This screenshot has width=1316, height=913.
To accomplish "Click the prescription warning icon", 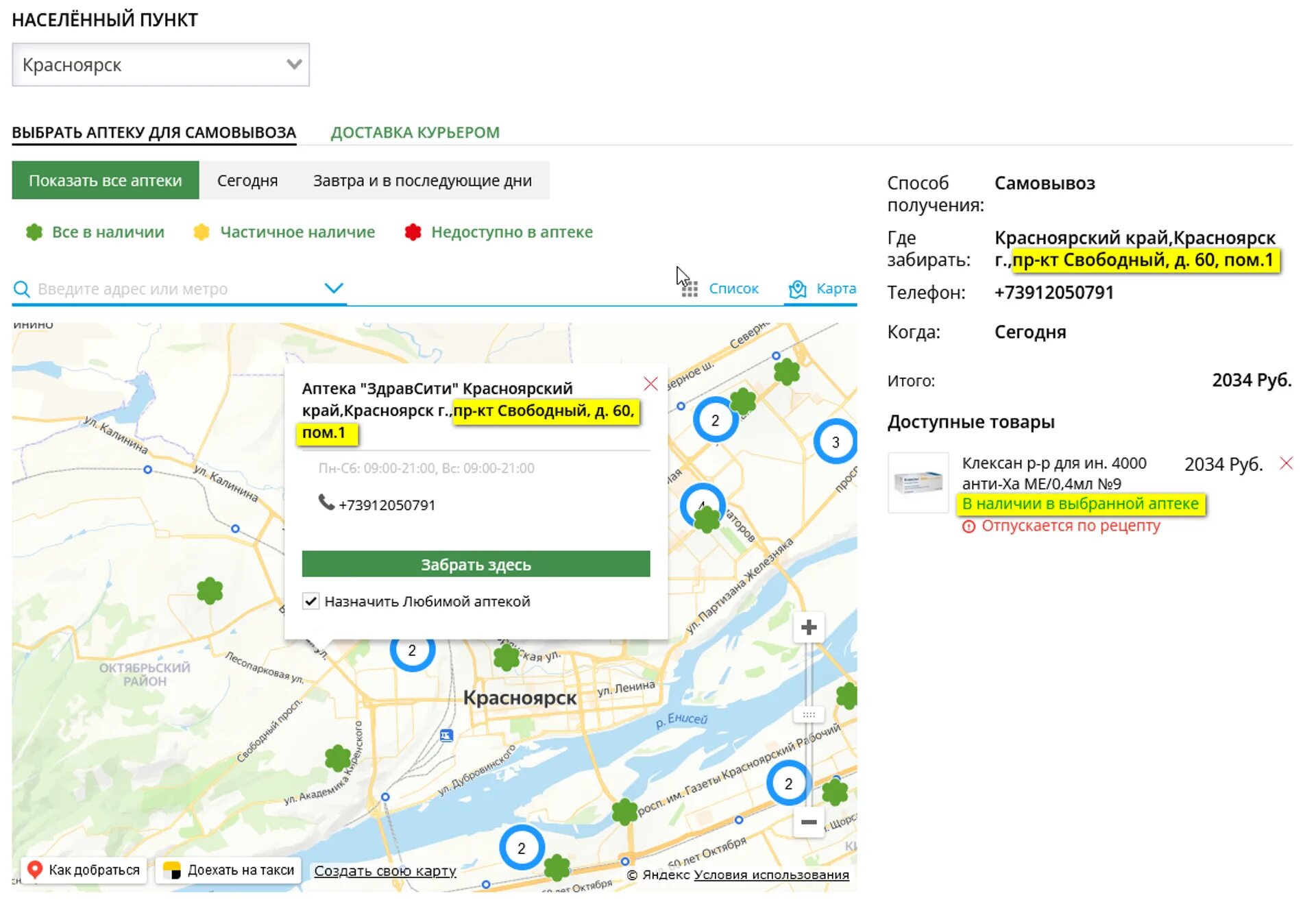I will tap(968, 526).
